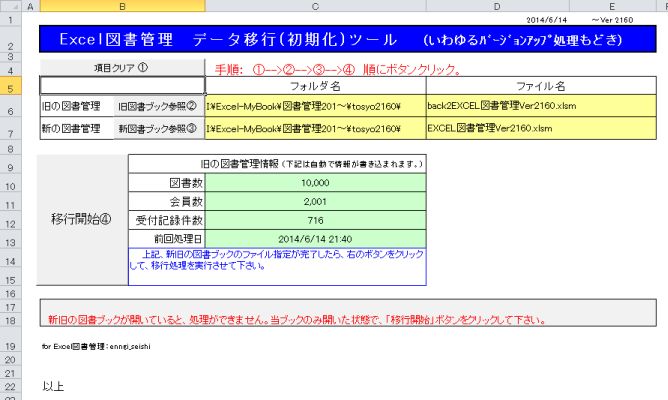
Task: Click the select-all corner of the sheet
Action: 11,6
